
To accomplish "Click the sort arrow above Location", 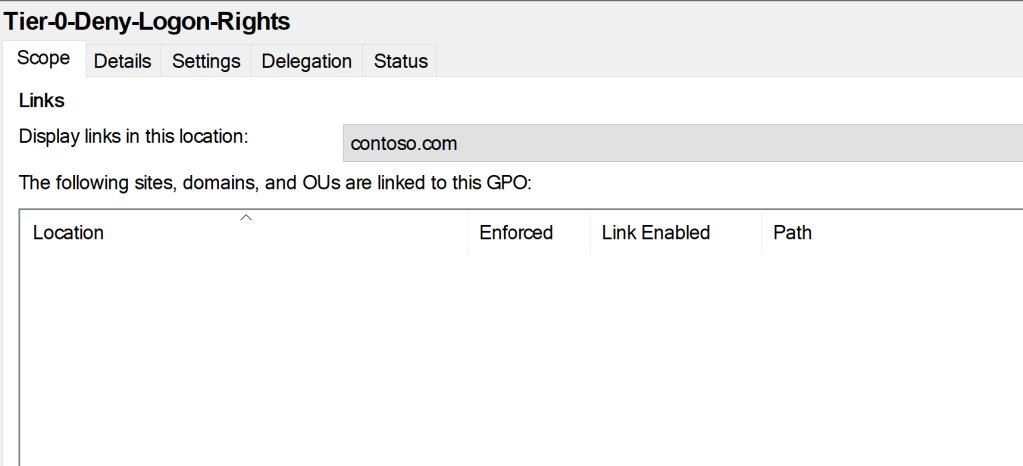I will (x=245, y=217).
